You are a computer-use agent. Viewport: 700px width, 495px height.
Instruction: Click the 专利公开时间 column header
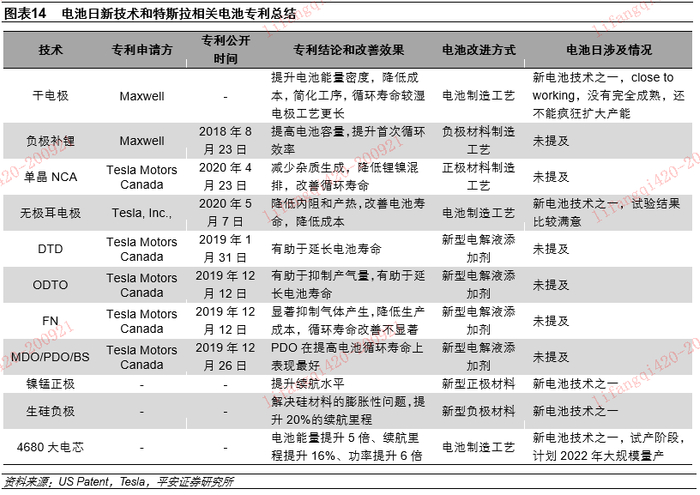225,50
